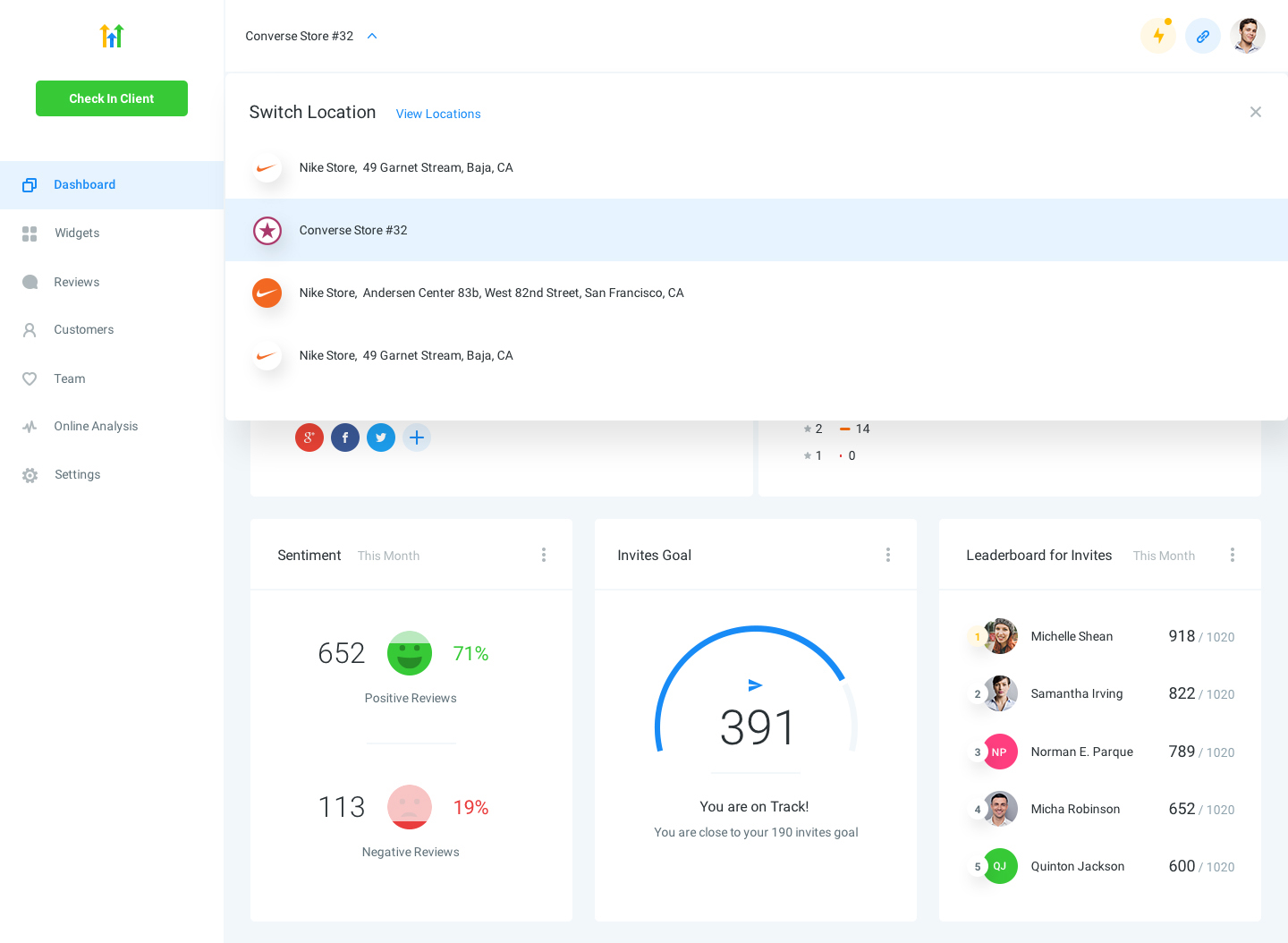Image resolution: width=1288 pixels, height=943 pixels.
Task: Click This Month filter on Sentiment
Action: (388, 556)
